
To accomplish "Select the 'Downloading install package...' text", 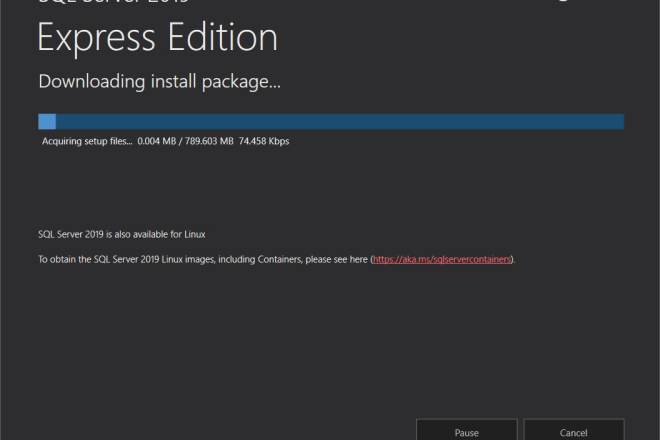I will point(159,81).
